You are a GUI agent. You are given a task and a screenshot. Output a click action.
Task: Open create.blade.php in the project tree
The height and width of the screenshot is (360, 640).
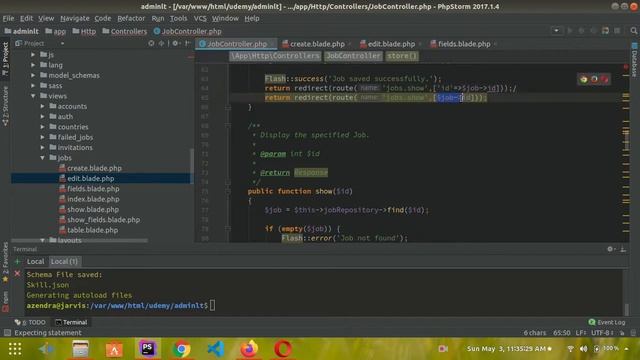point(94,168)
